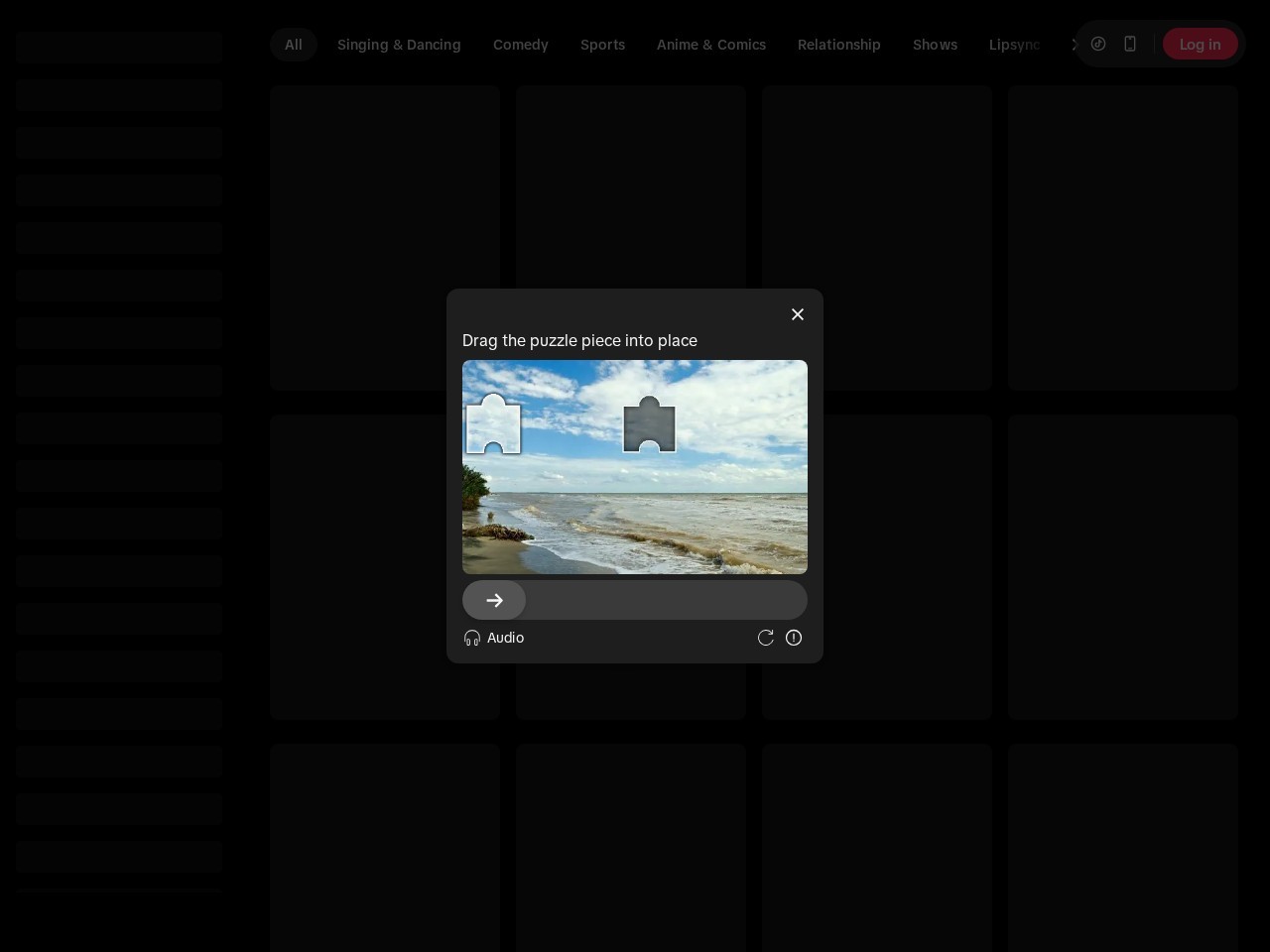Click the dark puzzle slot in the sky
Viewport: 1270px width, 952px height.
650,424
